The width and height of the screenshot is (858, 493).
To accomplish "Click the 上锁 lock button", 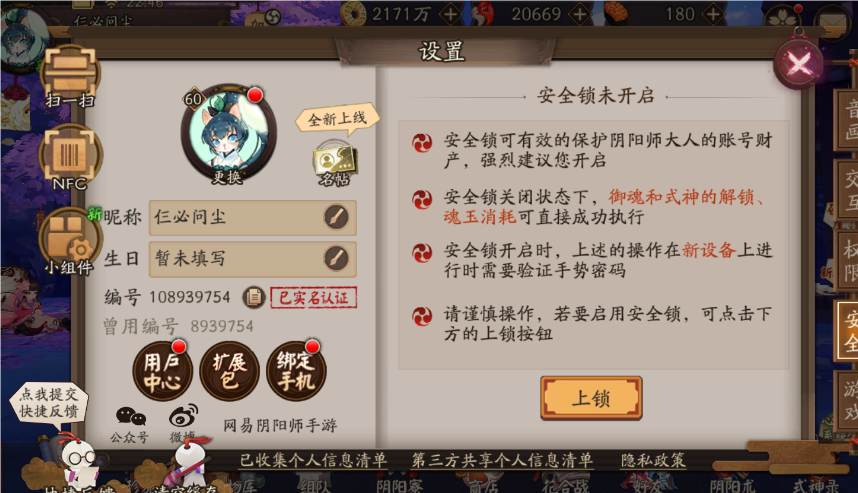I will (x=591, y=398).
